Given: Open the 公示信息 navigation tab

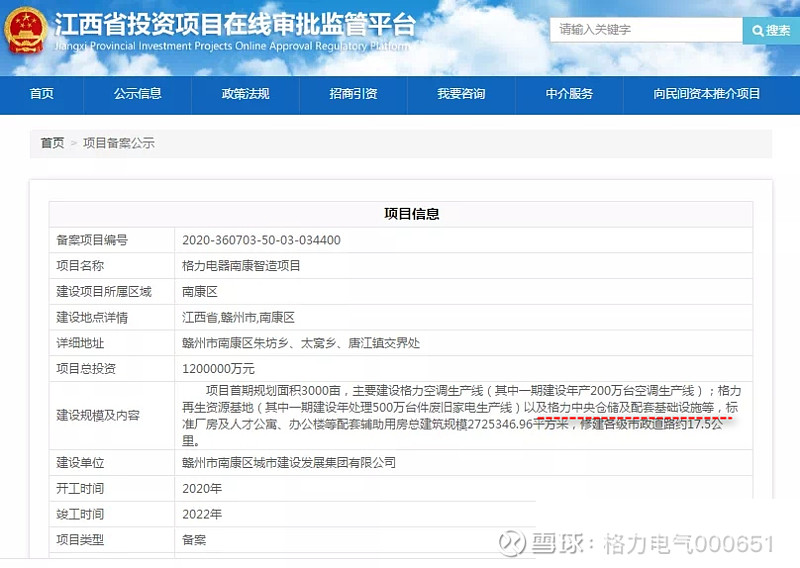Looking at the screenshot, I should (137, 94).
